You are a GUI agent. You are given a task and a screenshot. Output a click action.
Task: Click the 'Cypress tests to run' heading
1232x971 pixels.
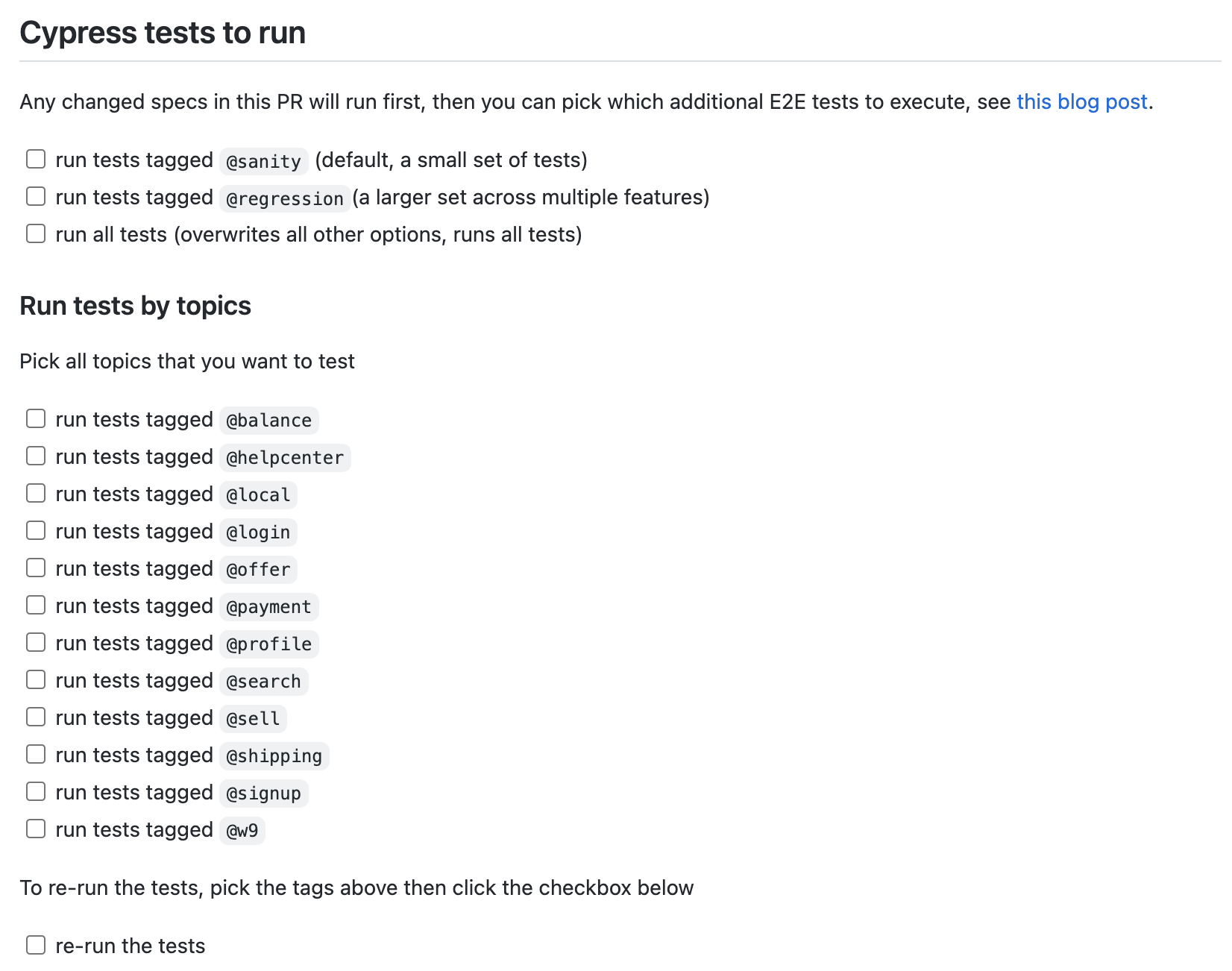163,33
